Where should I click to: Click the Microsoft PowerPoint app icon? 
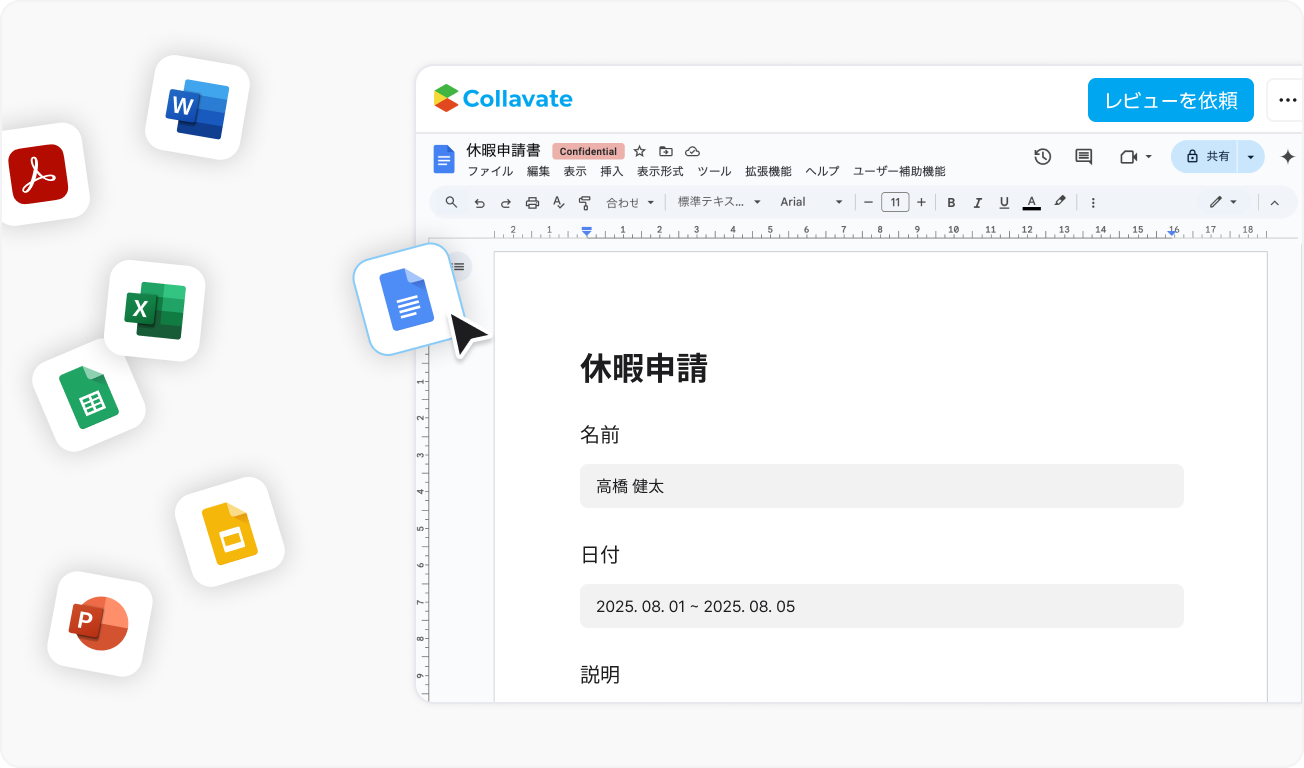click(100, 623)
